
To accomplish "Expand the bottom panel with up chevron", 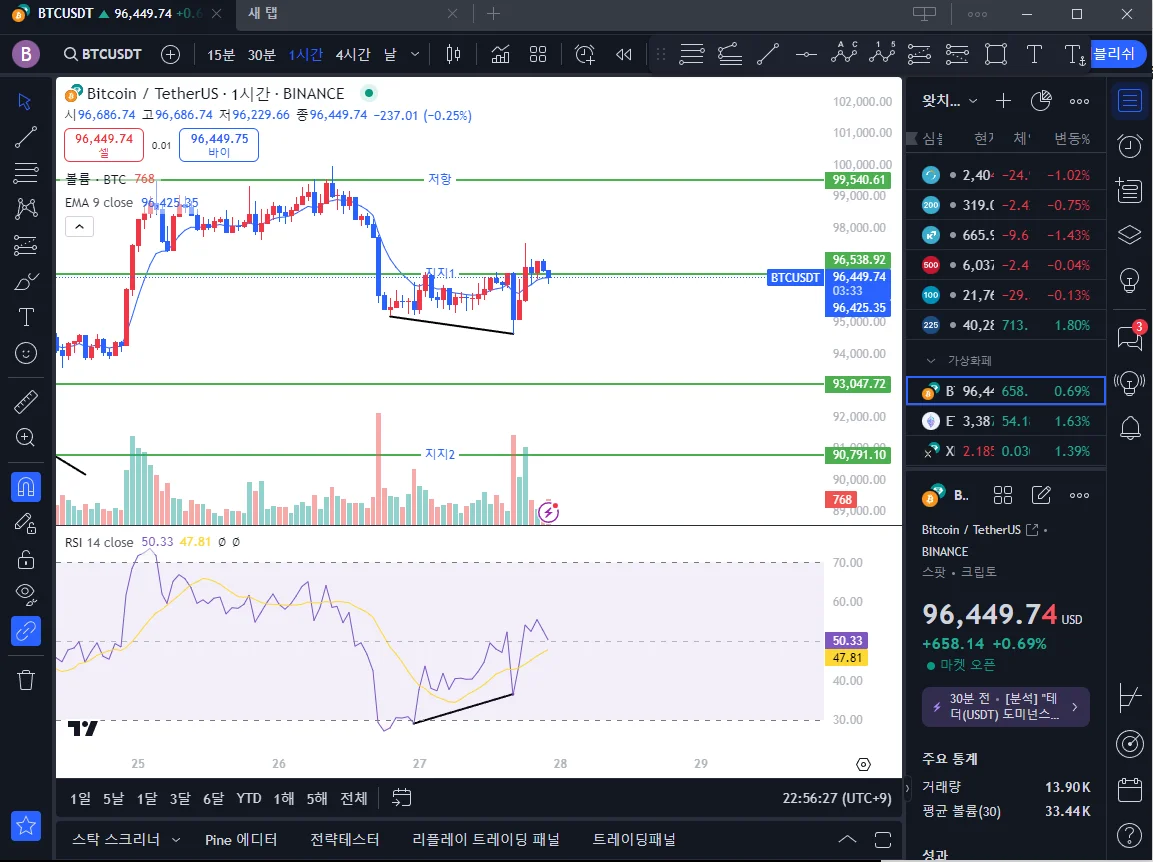I will coord(847,839).
